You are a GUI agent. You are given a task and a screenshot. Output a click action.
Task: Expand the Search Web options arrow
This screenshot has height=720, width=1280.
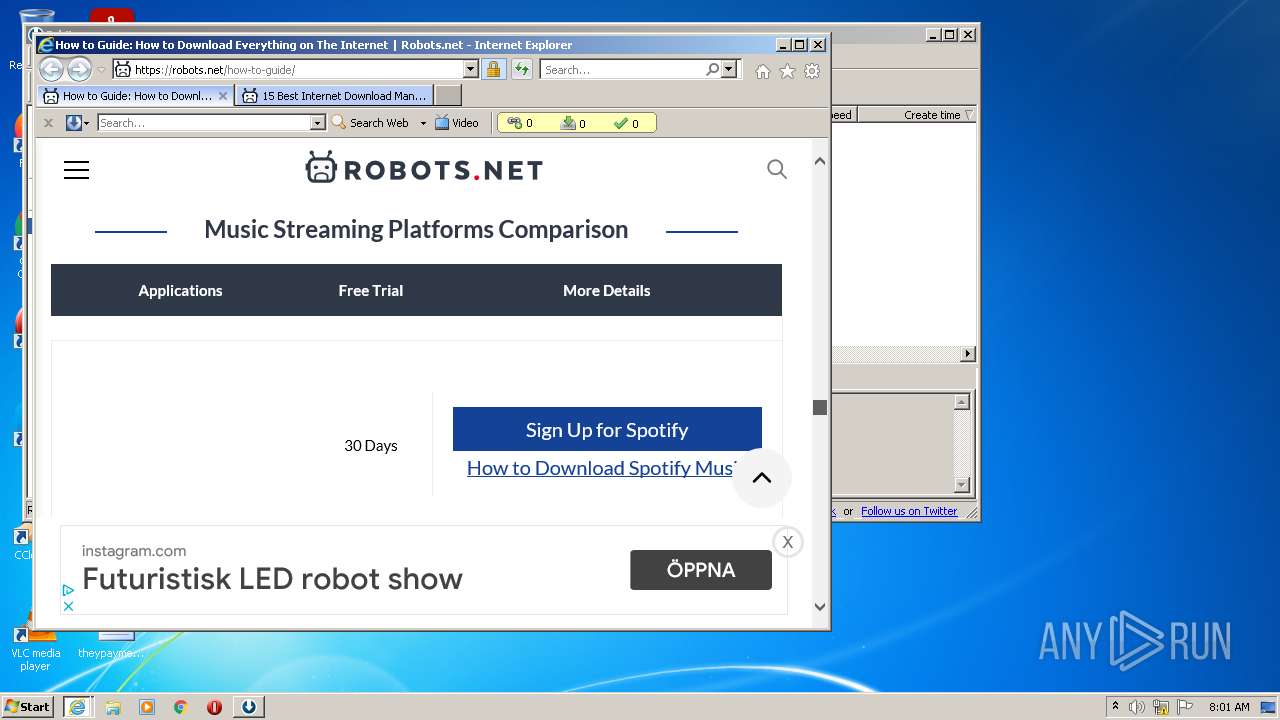(x=423, y=123)
